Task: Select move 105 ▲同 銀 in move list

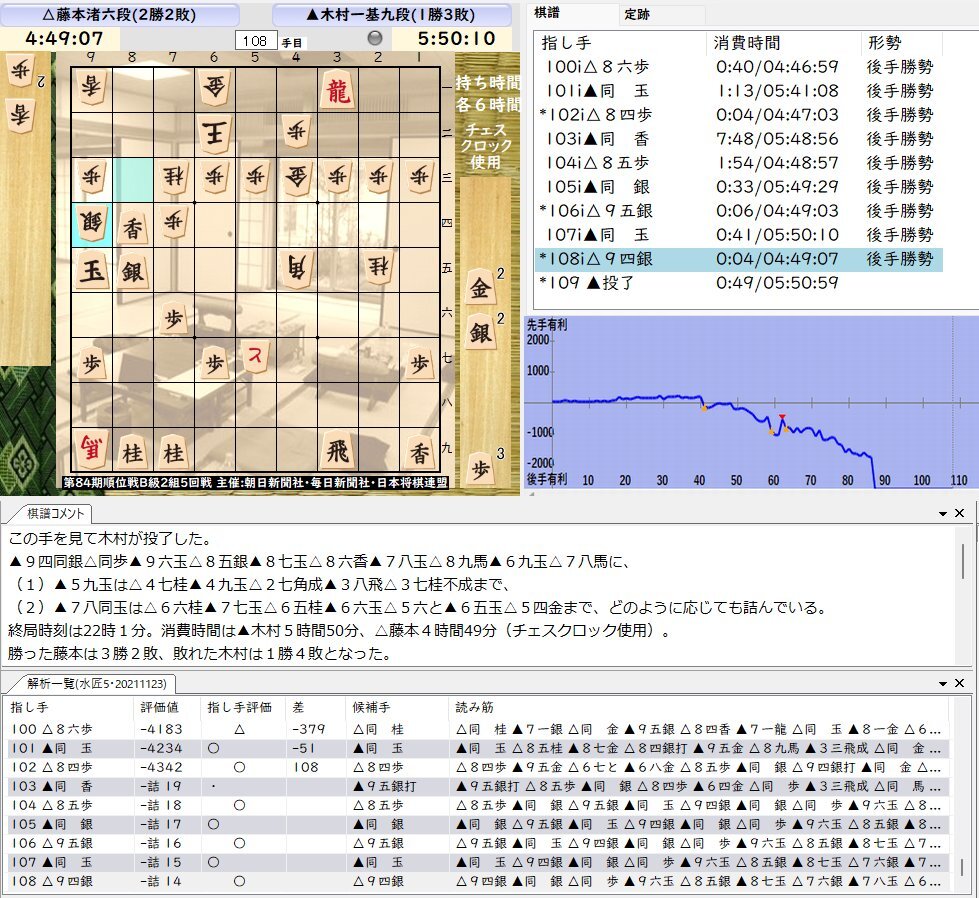Action: pos(739,187)
